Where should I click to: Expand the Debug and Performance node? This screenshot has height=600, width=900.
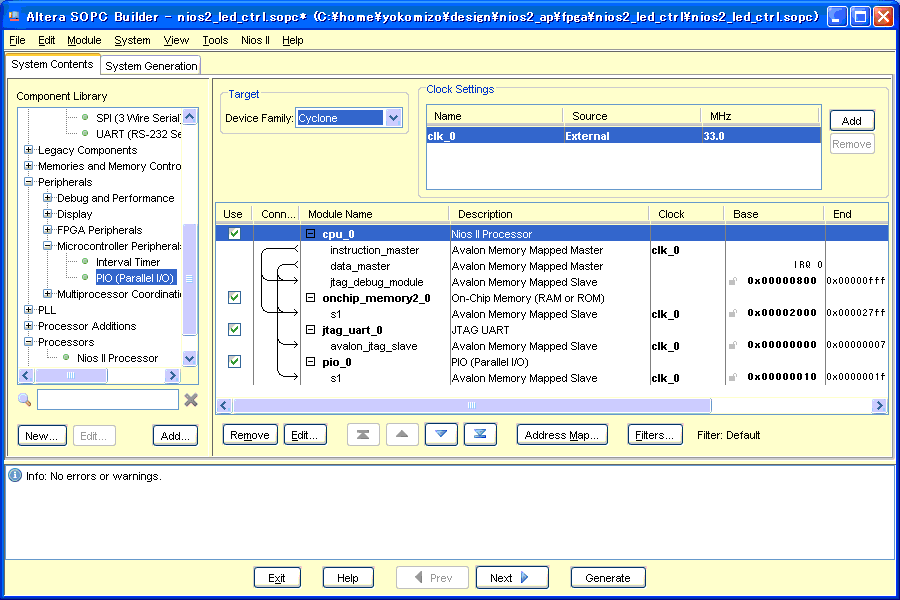point(48,198)
